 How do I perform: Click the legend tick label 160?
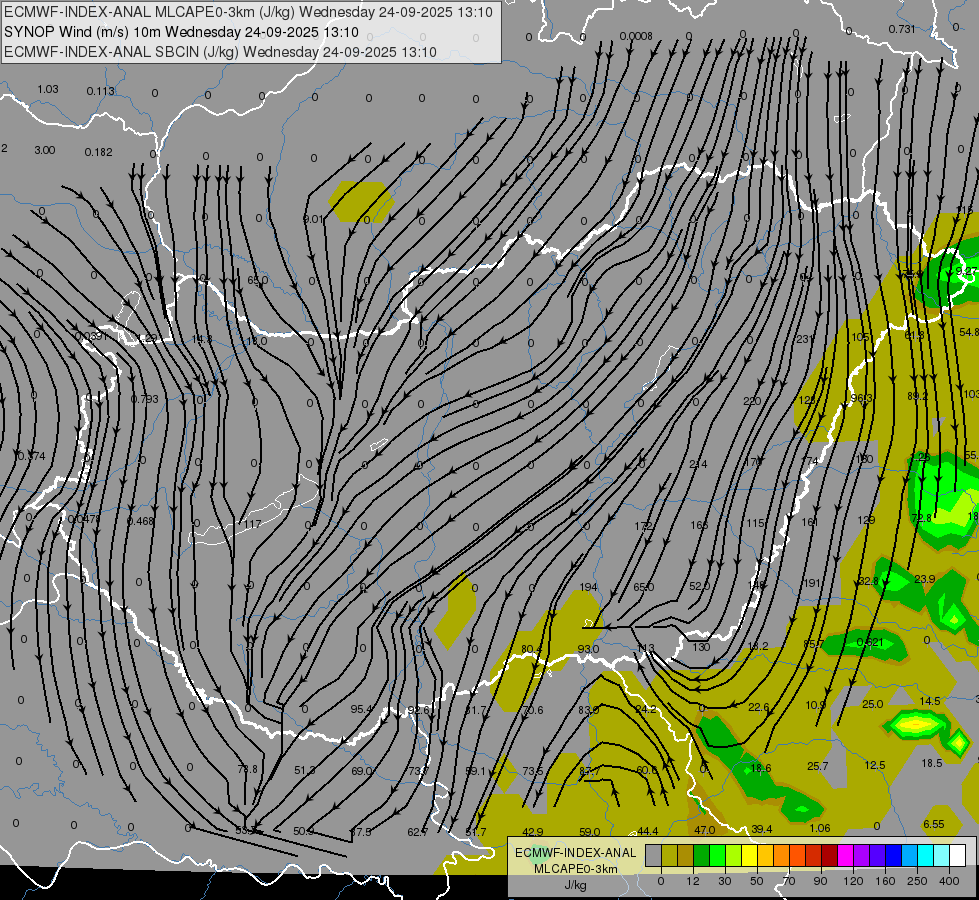(x=885, y=881)
